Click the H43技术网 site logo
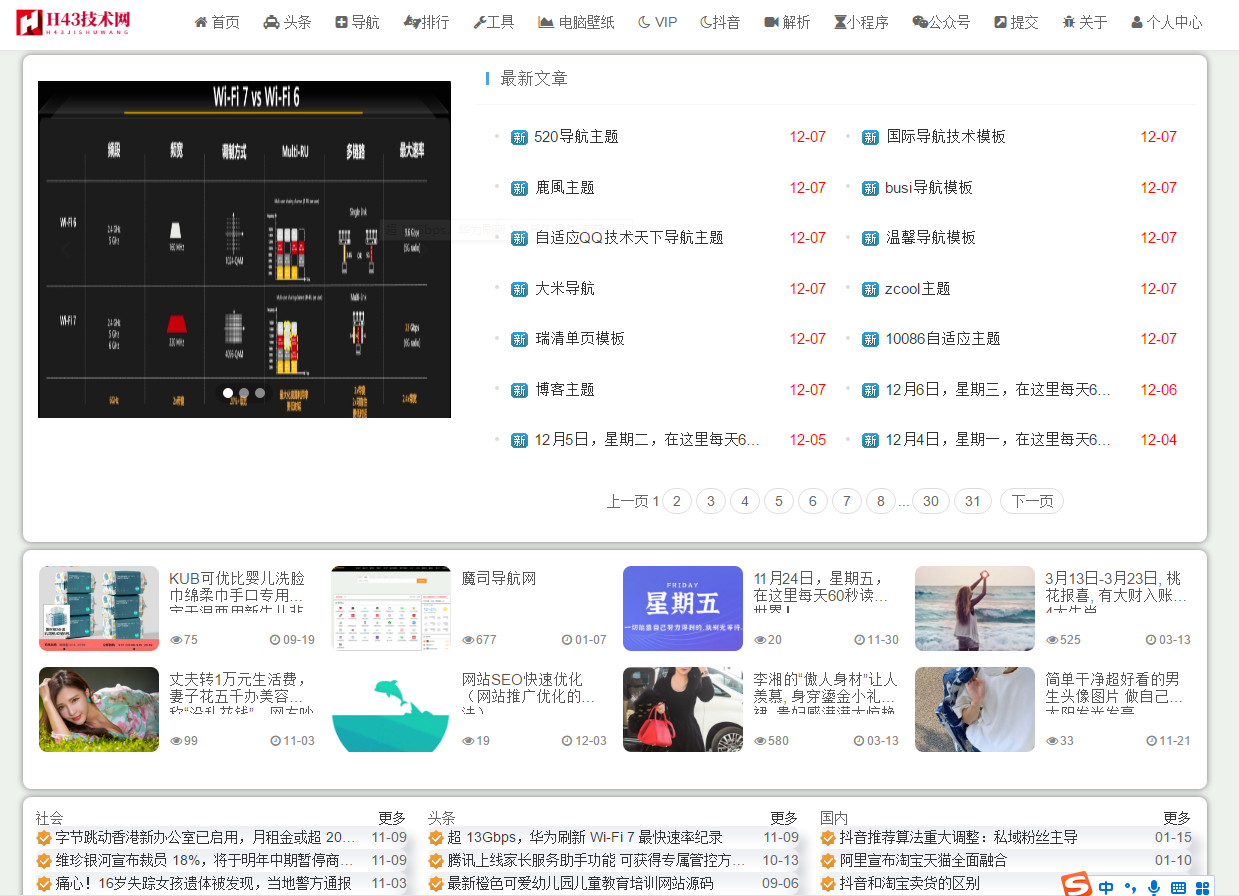Screen dimensions: 1239x896 (x=73, y=22)
